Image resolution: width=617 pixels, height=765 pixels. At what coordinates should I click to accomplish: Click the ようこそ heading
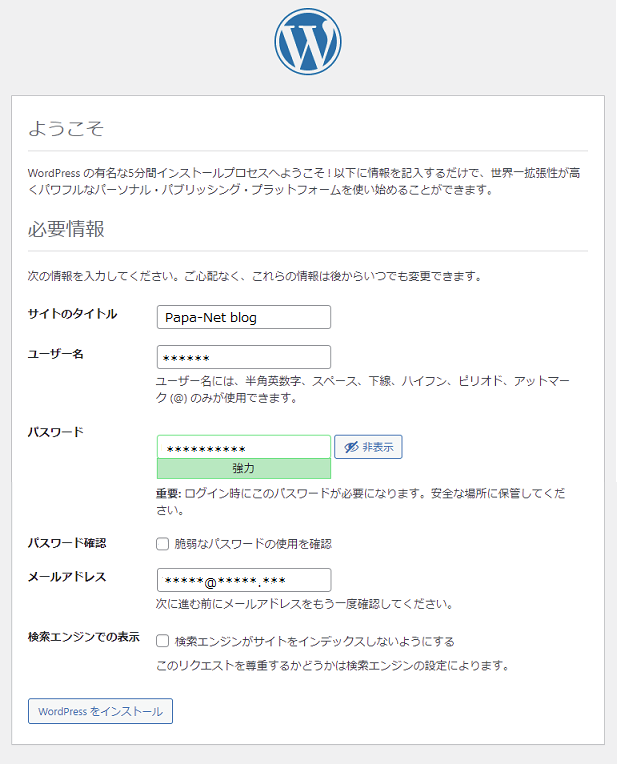[66, 128]
